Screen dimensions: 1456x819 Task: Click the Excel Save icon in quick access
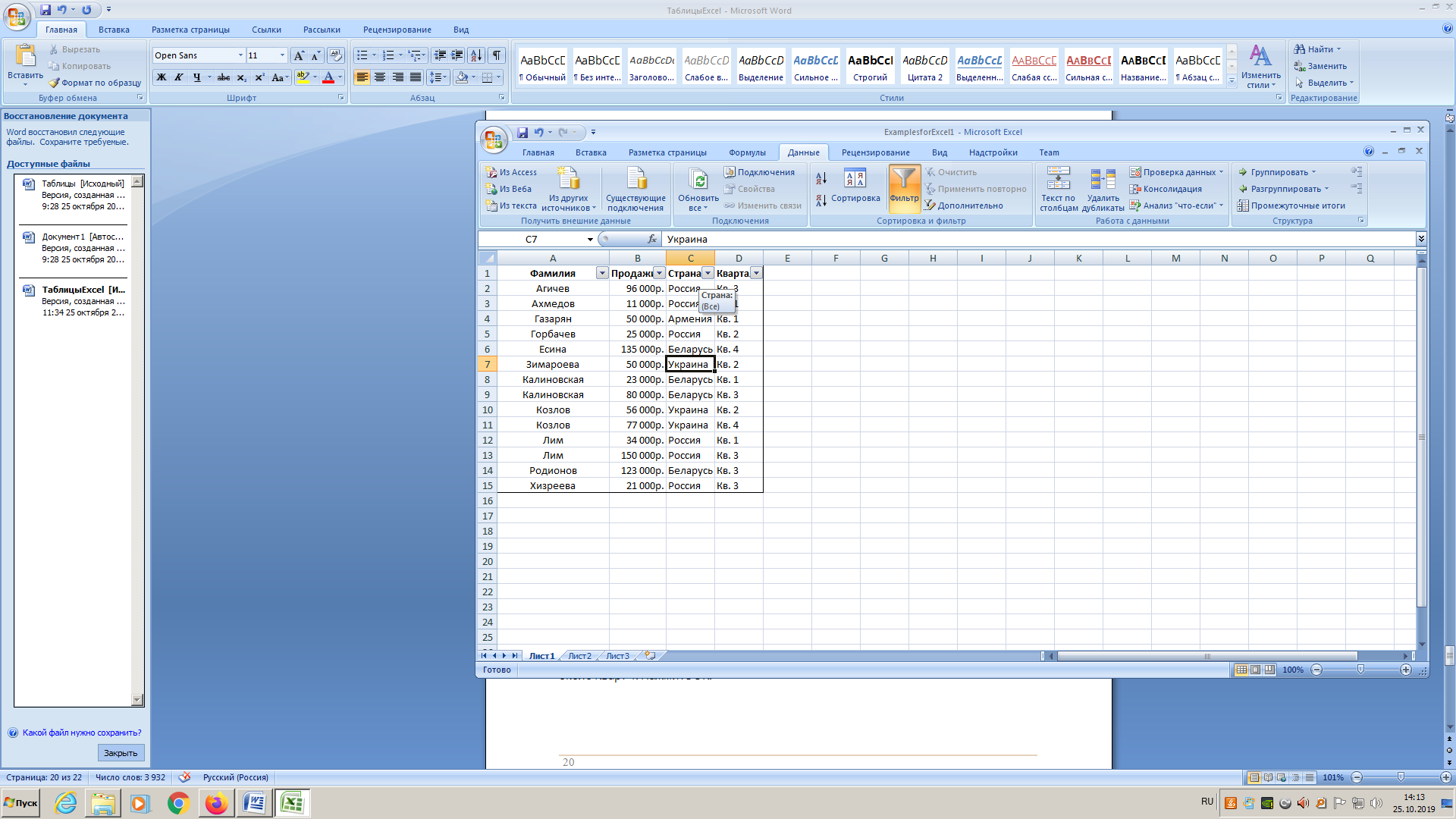pyautogui.click(x=522, y=133)
